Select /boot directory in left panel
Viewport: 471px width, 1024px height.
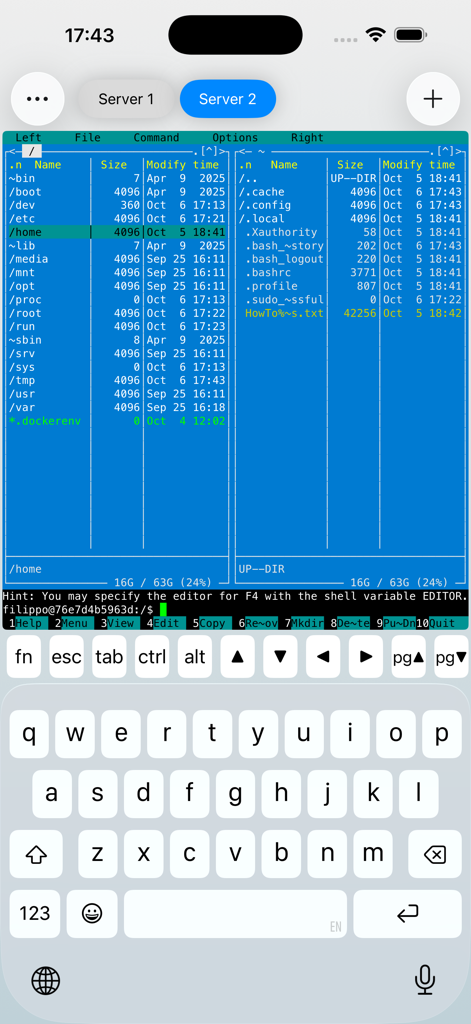coord(116,191)
